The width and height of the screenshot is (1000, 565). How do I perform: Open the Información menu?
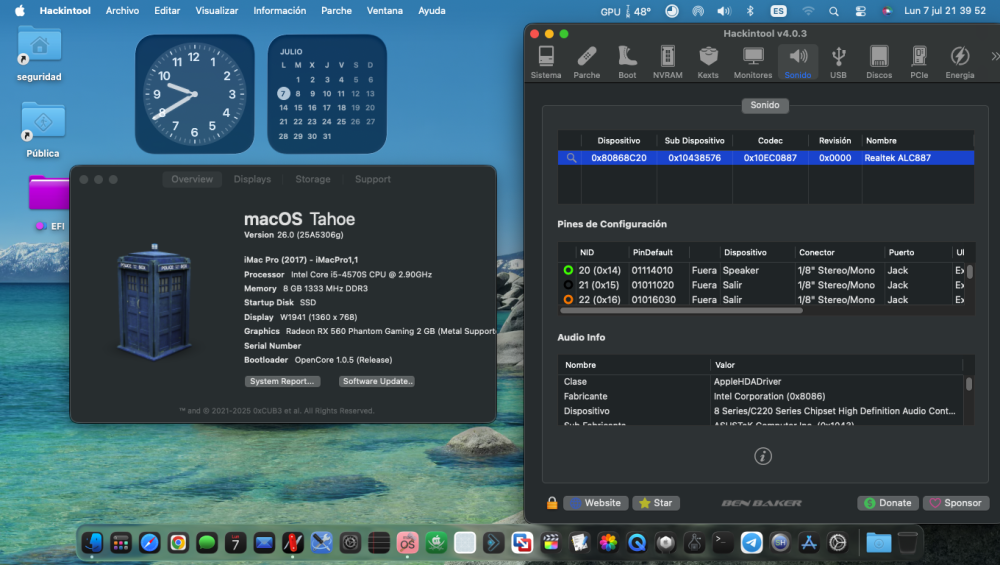279,11
